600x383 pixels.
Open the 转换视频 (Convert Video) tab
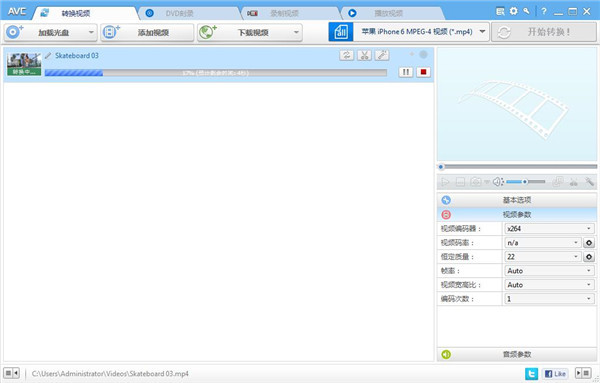(85, 13)
